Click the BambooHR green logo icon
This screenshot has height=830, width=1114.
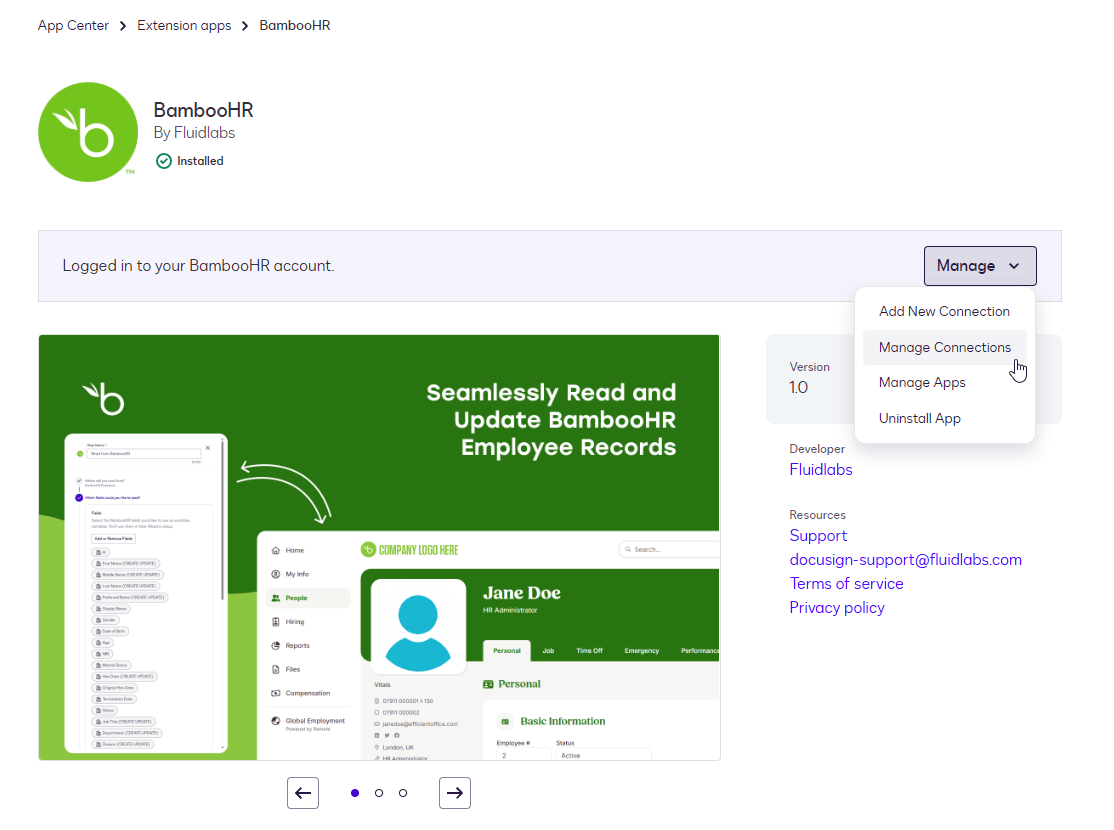click(x=88, y=132)
